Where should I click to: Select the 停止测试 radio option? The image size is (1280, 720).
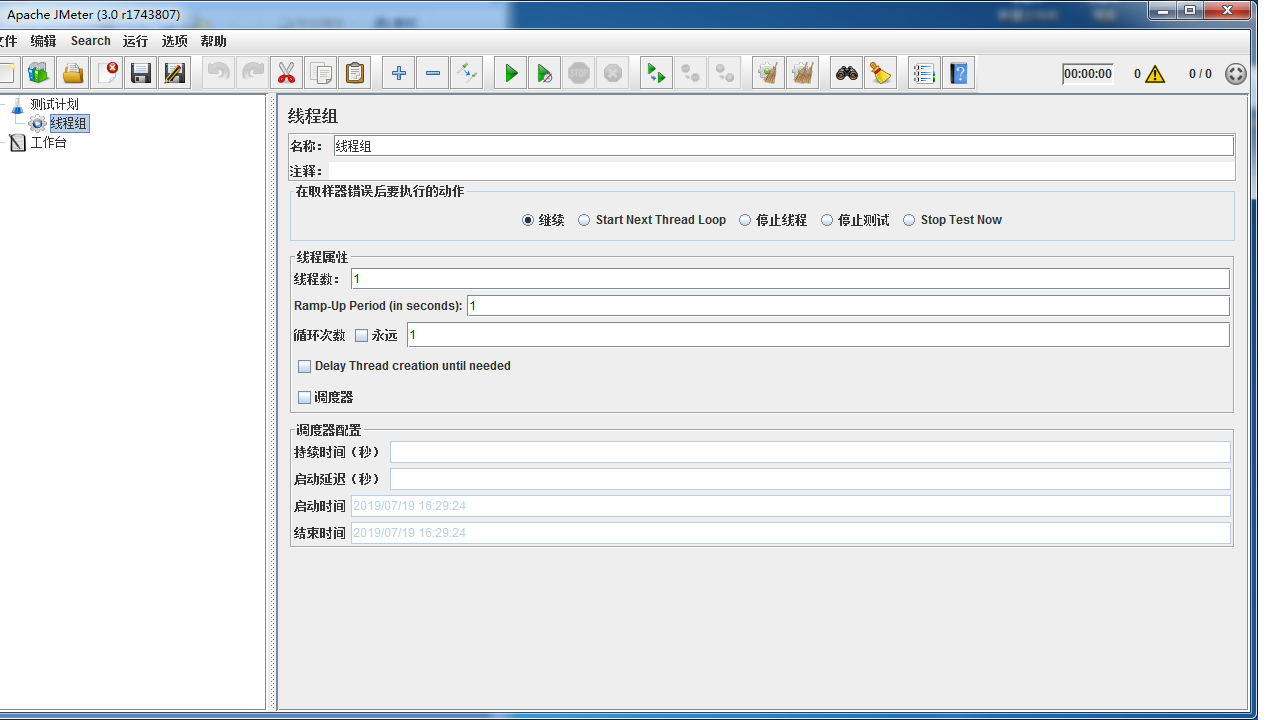tap(855, 220)
